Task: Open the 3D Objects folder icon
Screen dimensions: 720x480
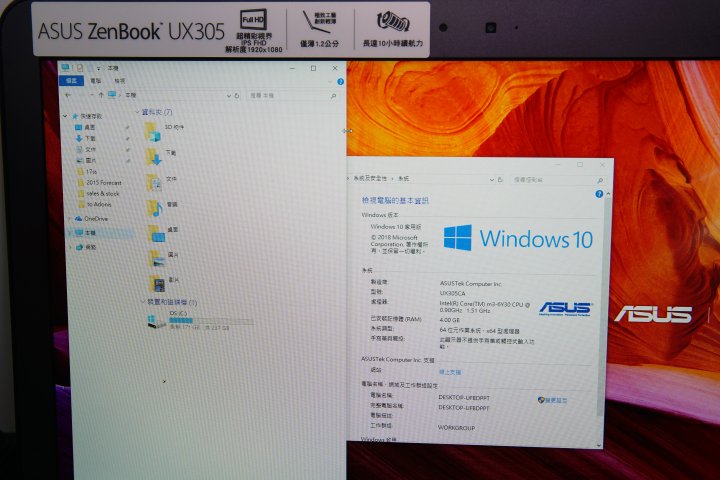Action: pyautogui.click(x=153, y=132)
